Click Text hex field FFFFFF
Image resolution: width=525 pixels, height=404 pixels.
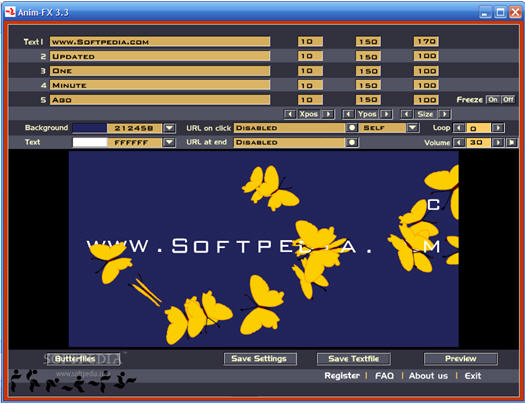click(134, 142)
